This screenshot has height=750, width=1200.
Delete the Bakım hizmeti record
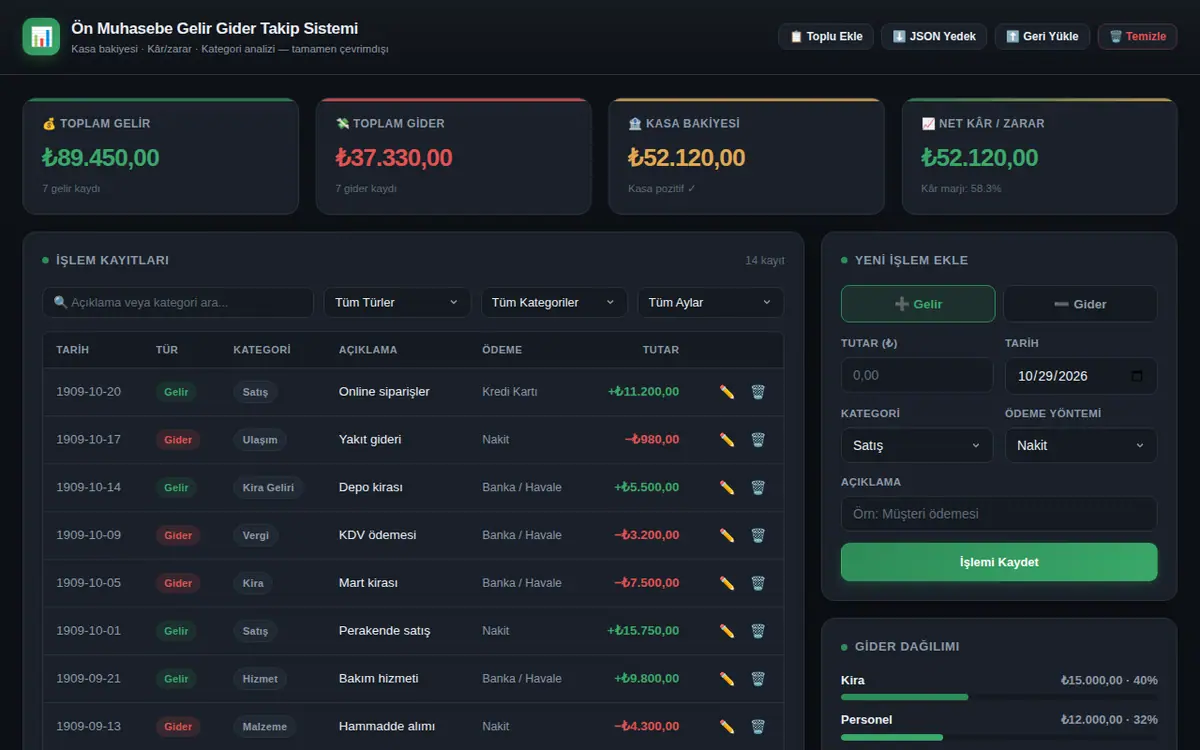(758, 679)
